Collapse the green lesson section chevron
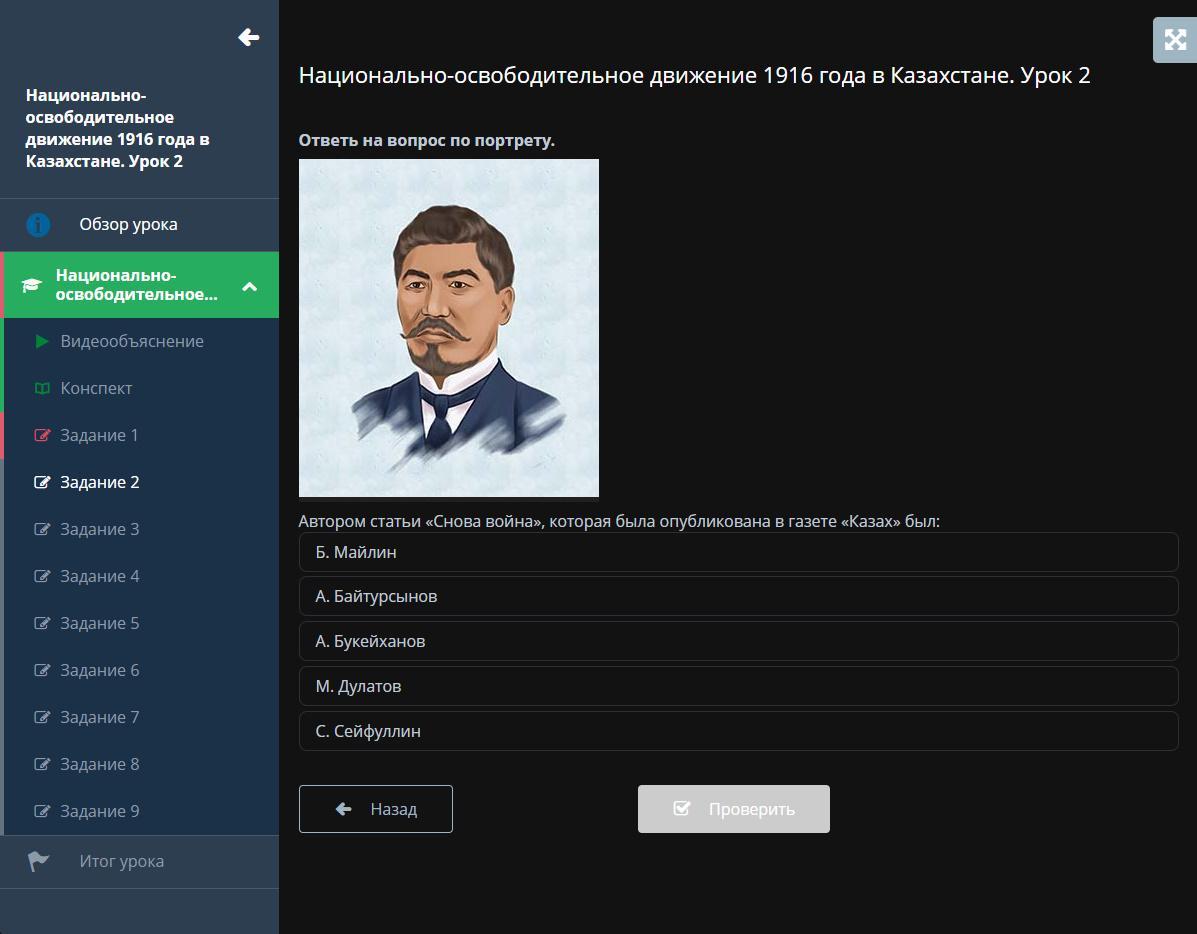 [250, 287]
